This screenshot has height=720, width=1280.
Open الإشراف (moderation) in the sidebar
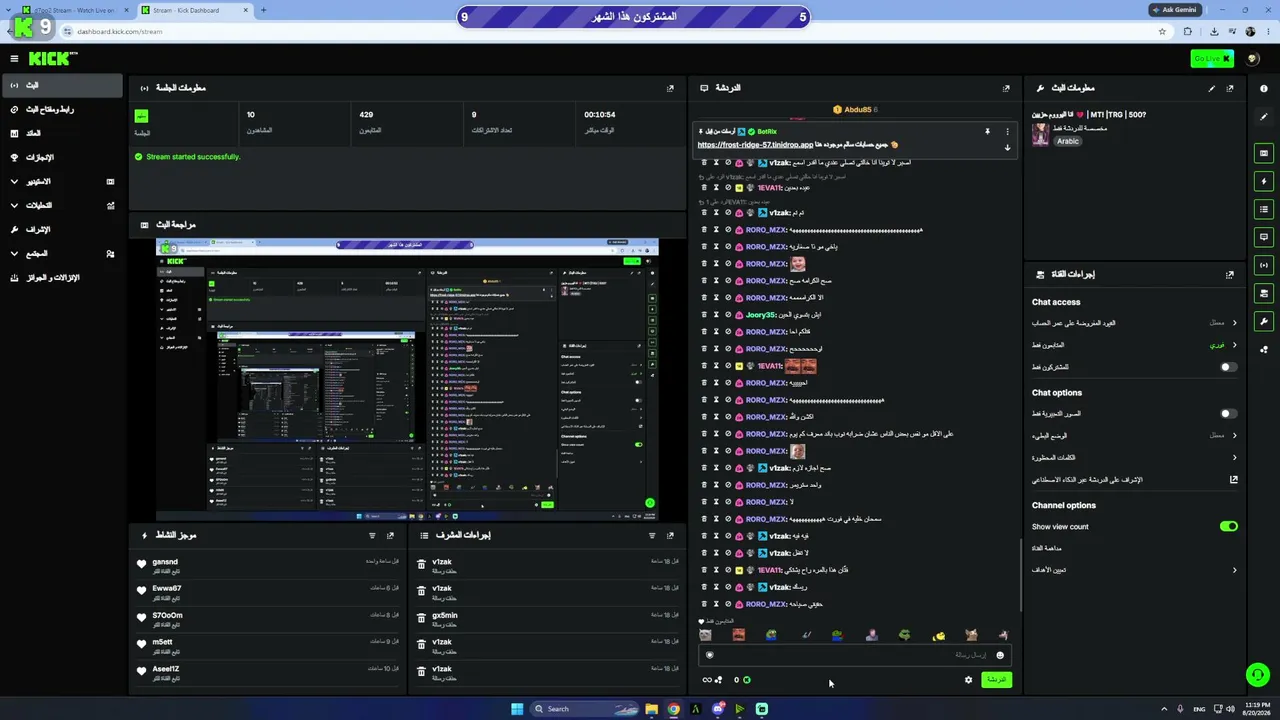[x=62, y=230]
